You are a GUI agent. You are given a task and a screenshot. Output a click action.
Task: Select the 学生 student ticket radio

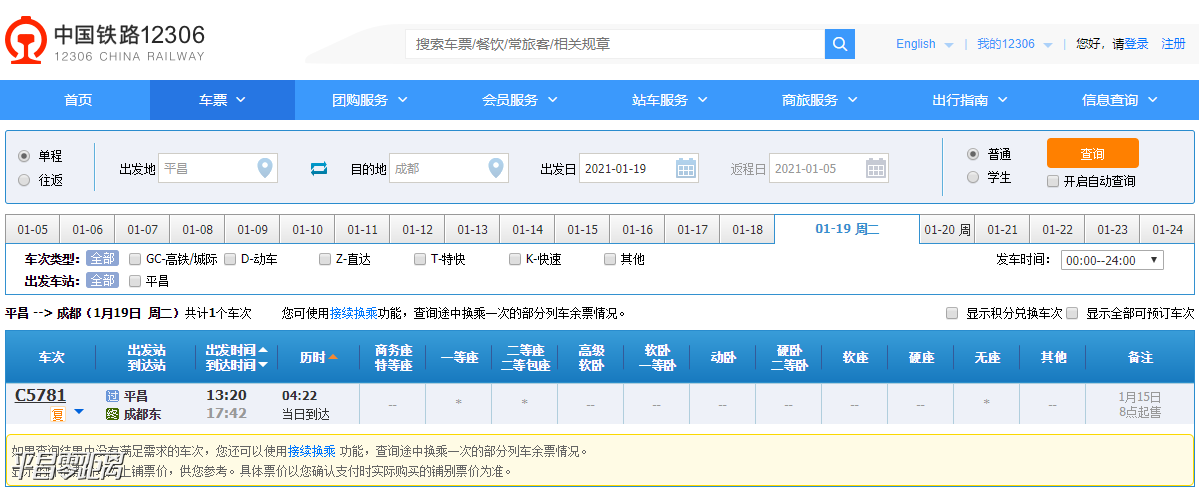973,177
